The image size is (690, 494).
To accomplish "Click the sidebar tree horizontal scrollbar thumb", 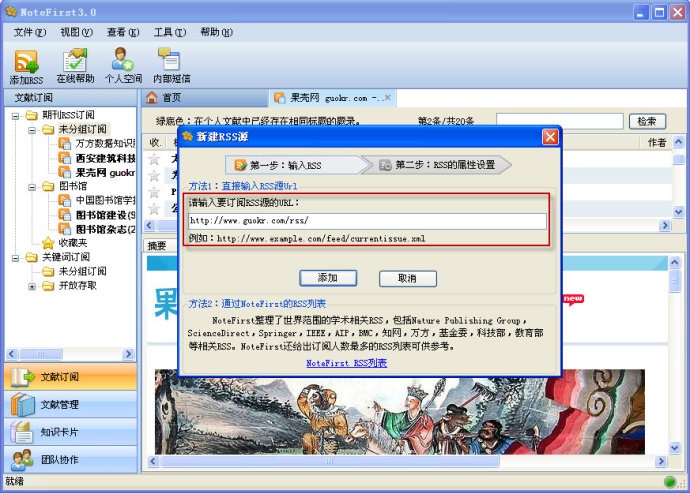I will [40, 354].
